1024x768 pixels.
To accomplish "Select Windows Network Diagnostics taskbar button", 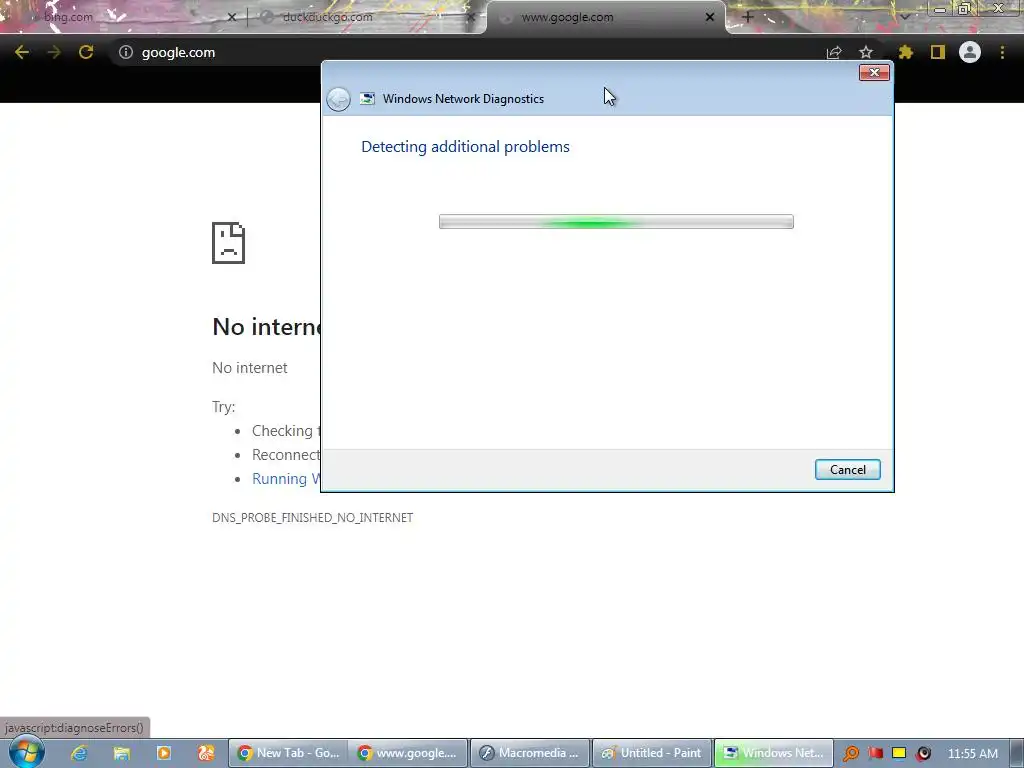I will pyautogui.click(x=774, y=753).
